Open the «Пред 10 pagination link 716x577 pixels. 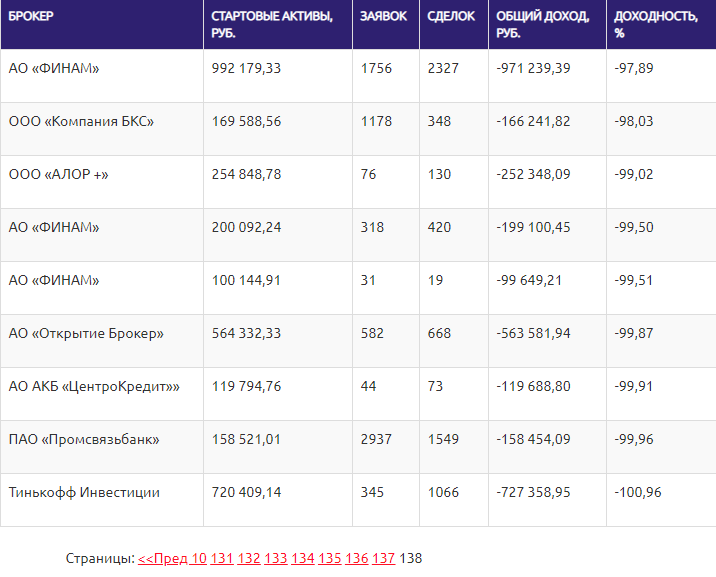(x=172, y=558)
